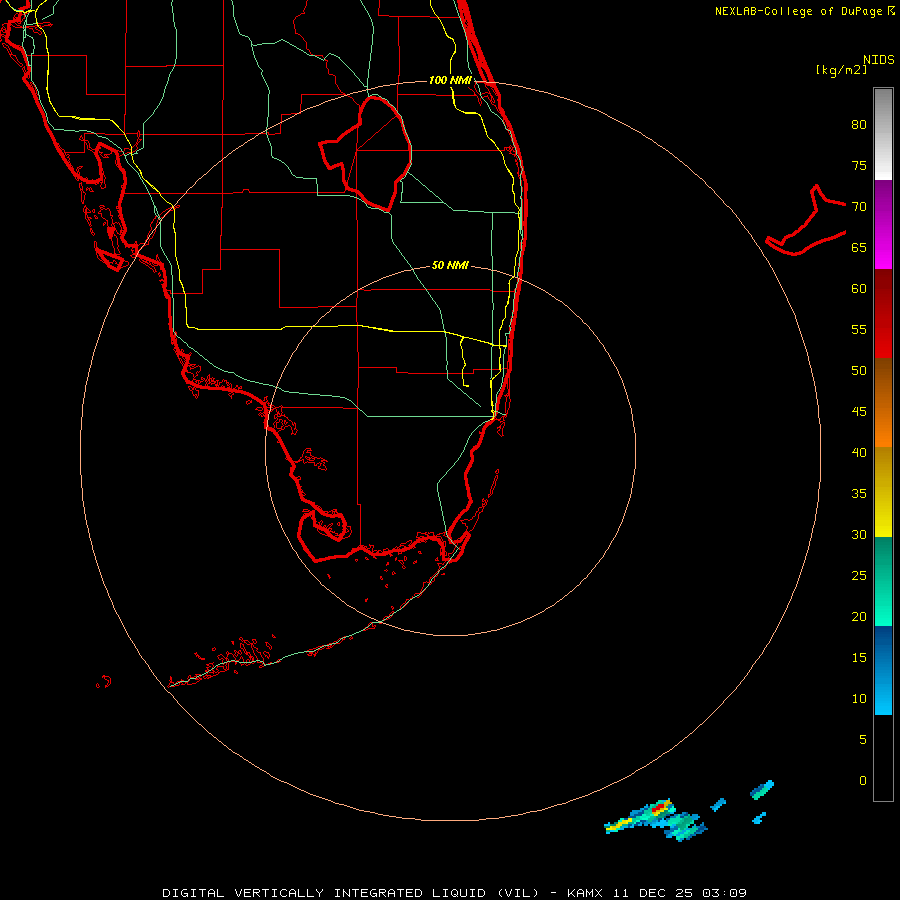The width and height of the screenshot is (900, 900).
Task: Click the large multicolored radar echo cluster
Action: 656,820
